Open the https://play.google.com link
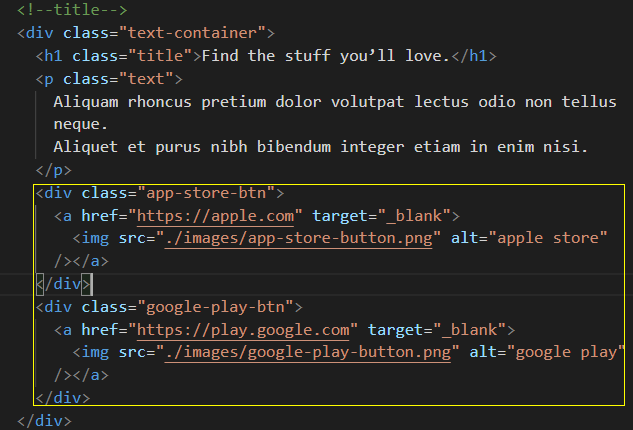 243,330
